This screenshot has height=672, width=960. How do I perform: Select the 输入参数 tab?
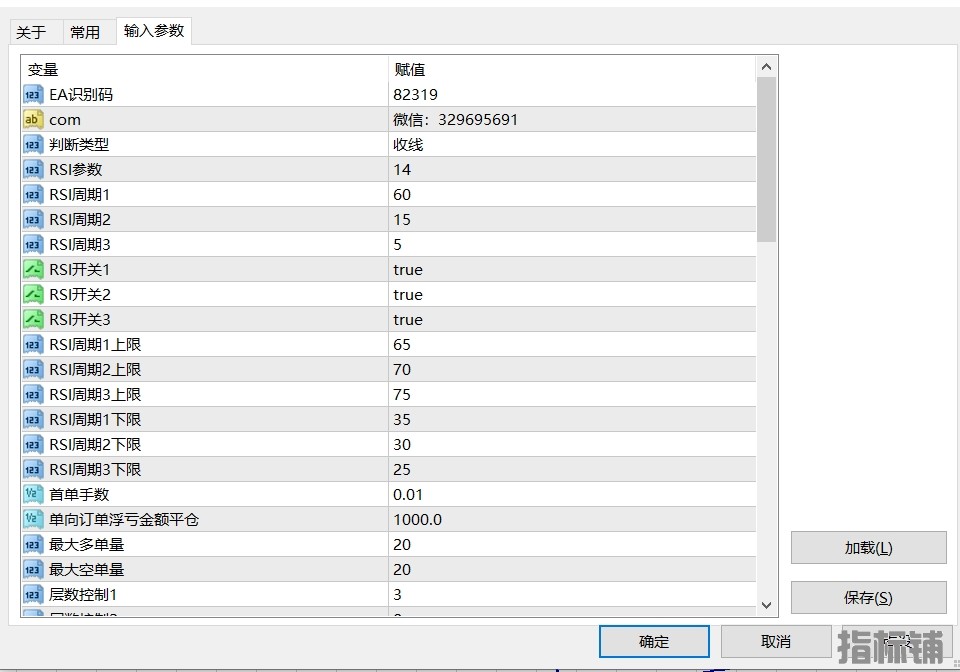(154, 31)
